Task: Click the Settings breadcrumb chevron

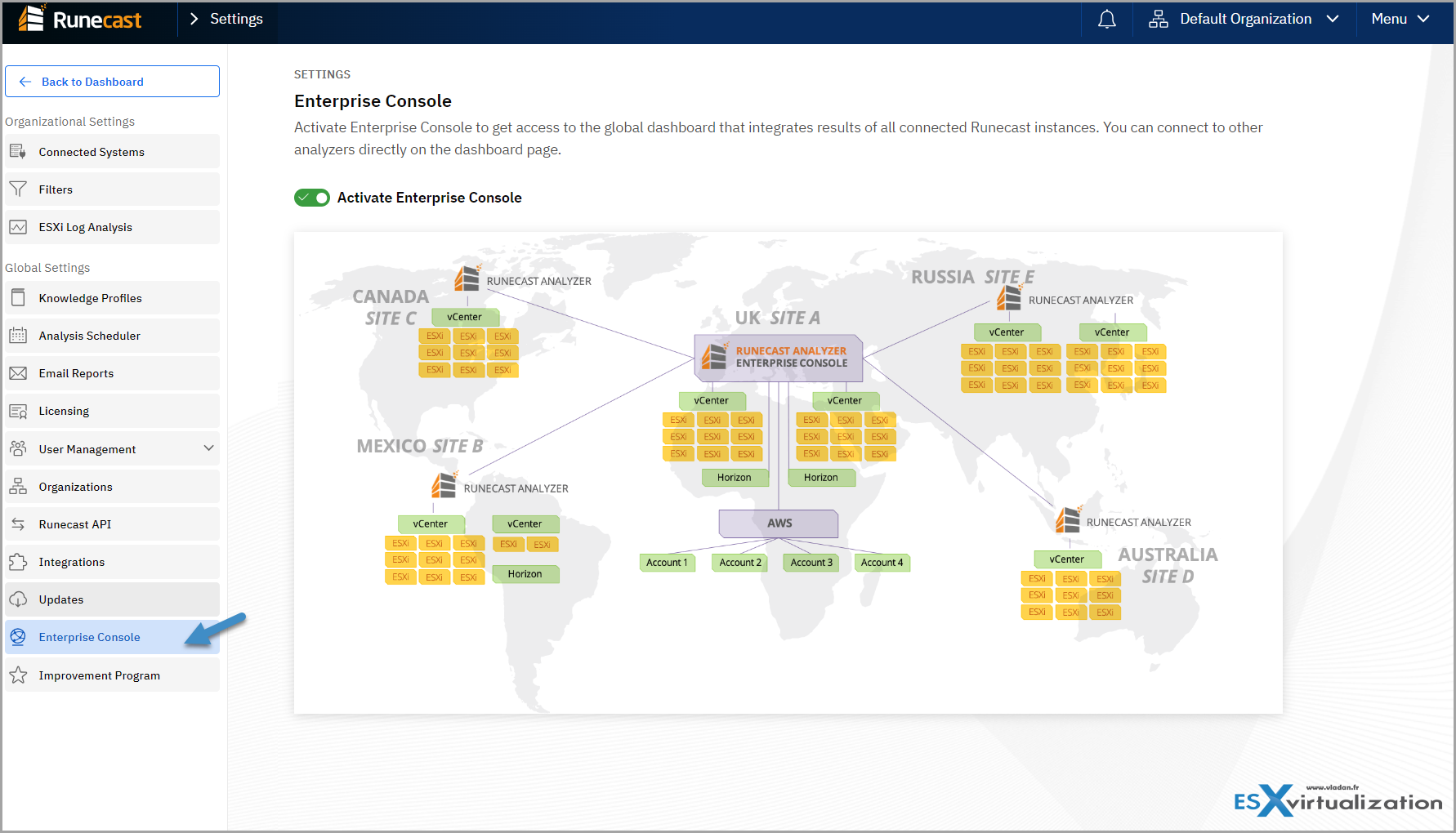Action: [x=194, y=19]
